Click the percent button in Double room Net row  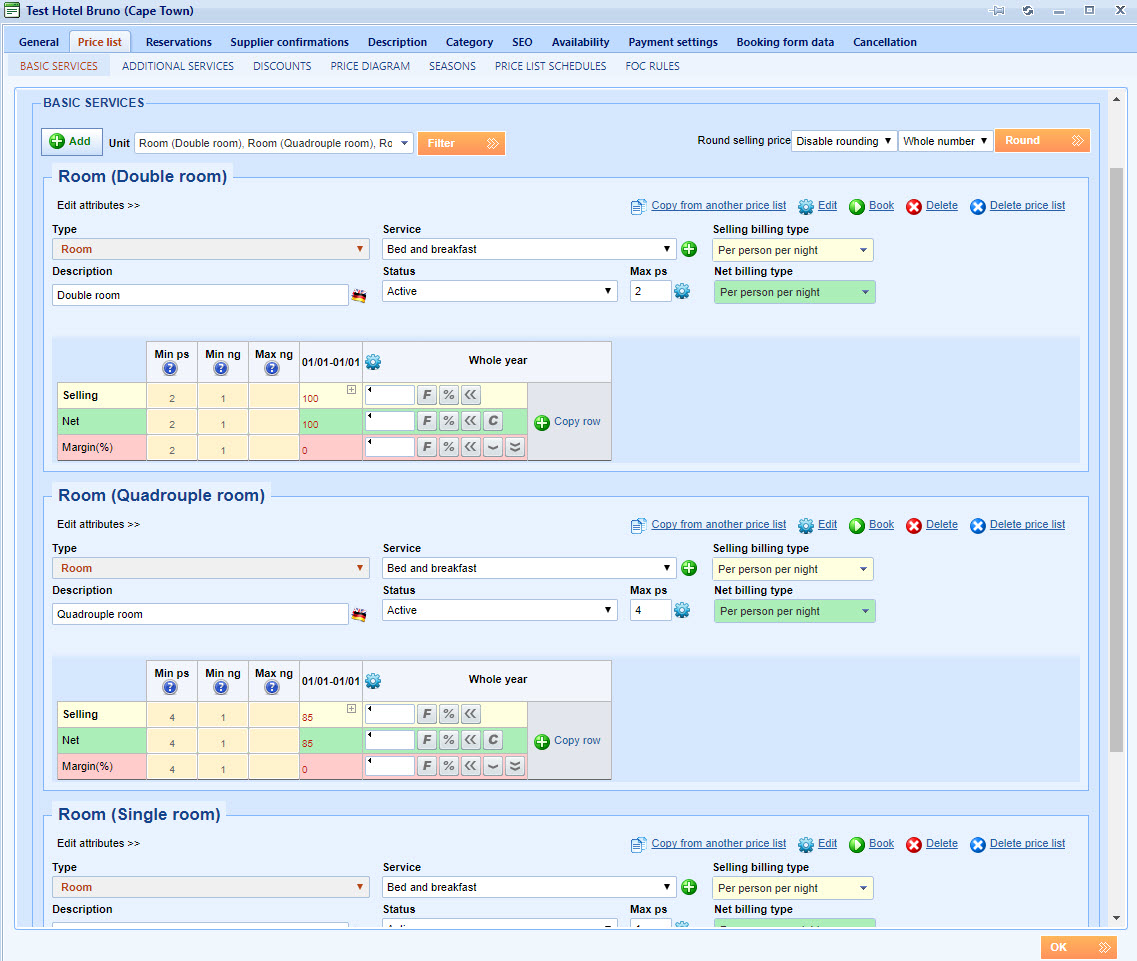[x=449, y=421]
